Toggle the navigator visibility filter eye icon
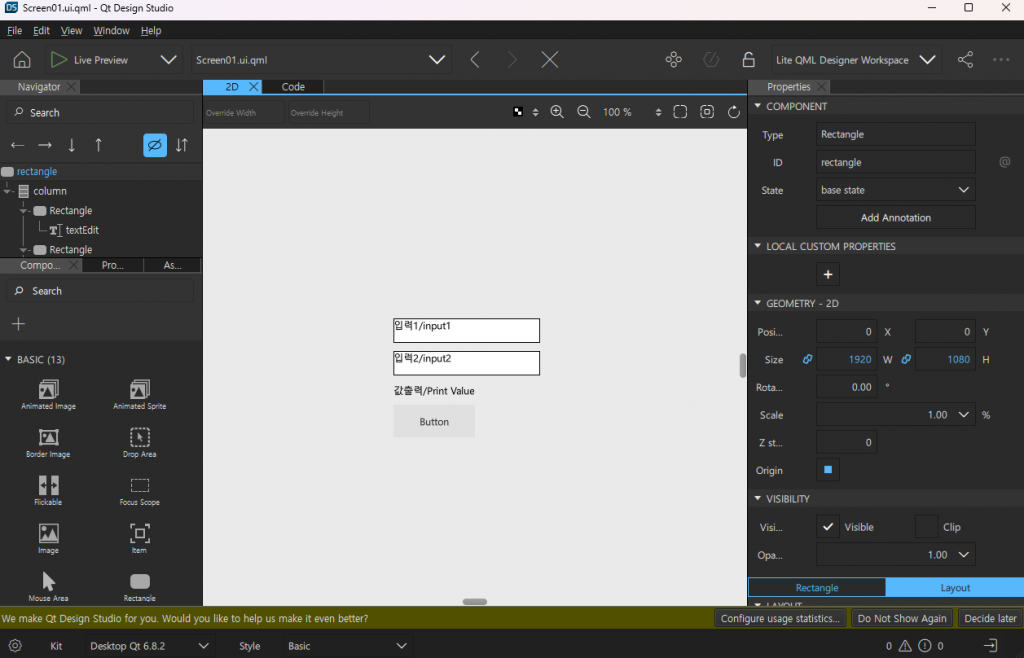 154,145
